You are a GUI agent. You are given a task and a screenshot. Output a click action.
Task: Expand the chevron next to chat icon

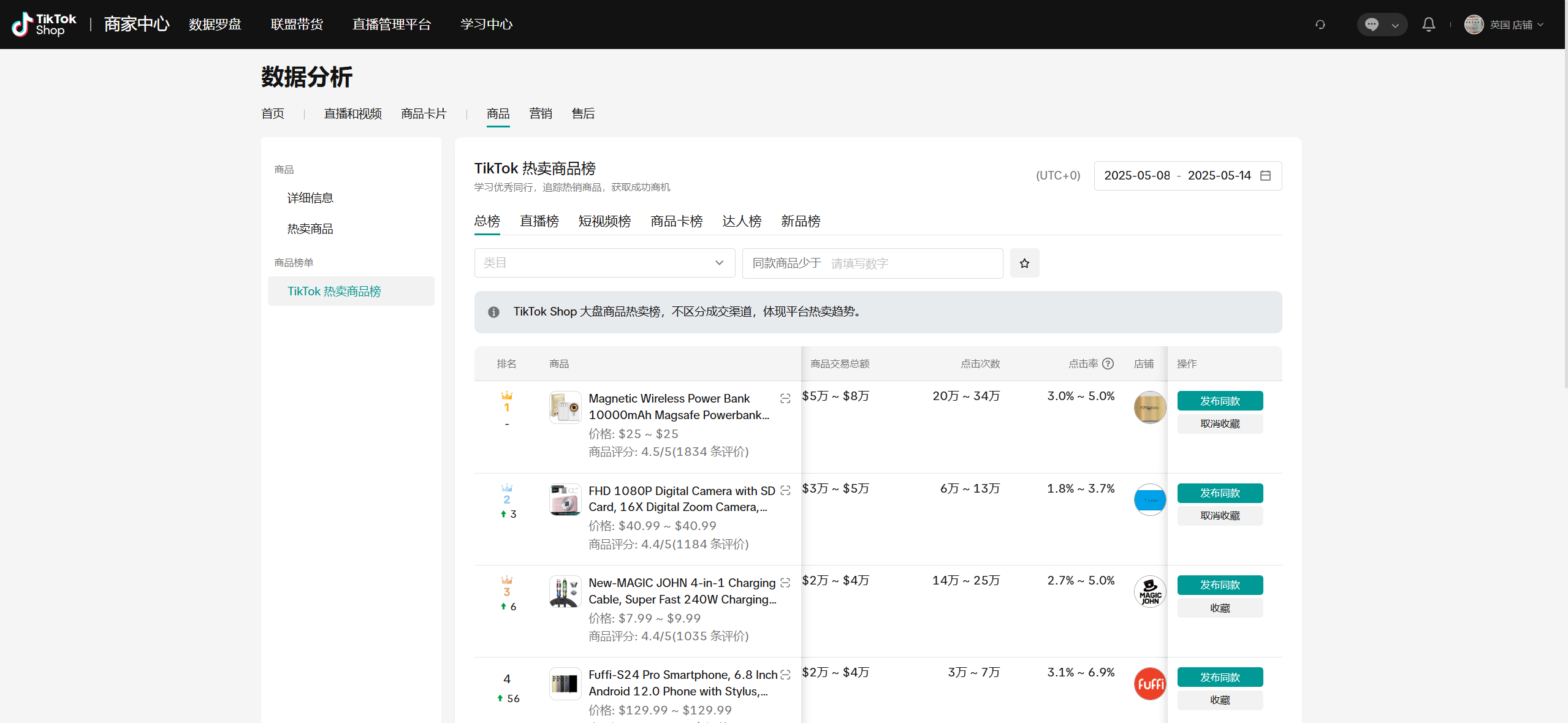[1395, 25]
